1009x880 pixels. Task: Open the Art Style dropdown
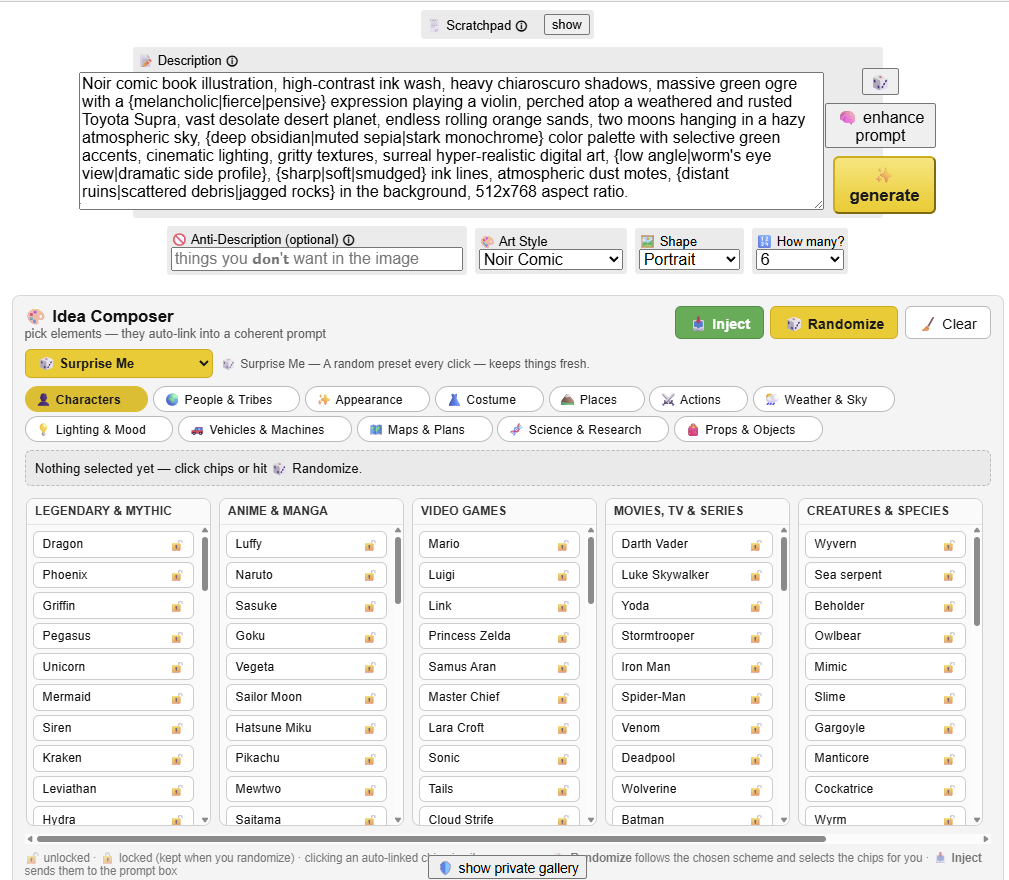tap(551, 259)
